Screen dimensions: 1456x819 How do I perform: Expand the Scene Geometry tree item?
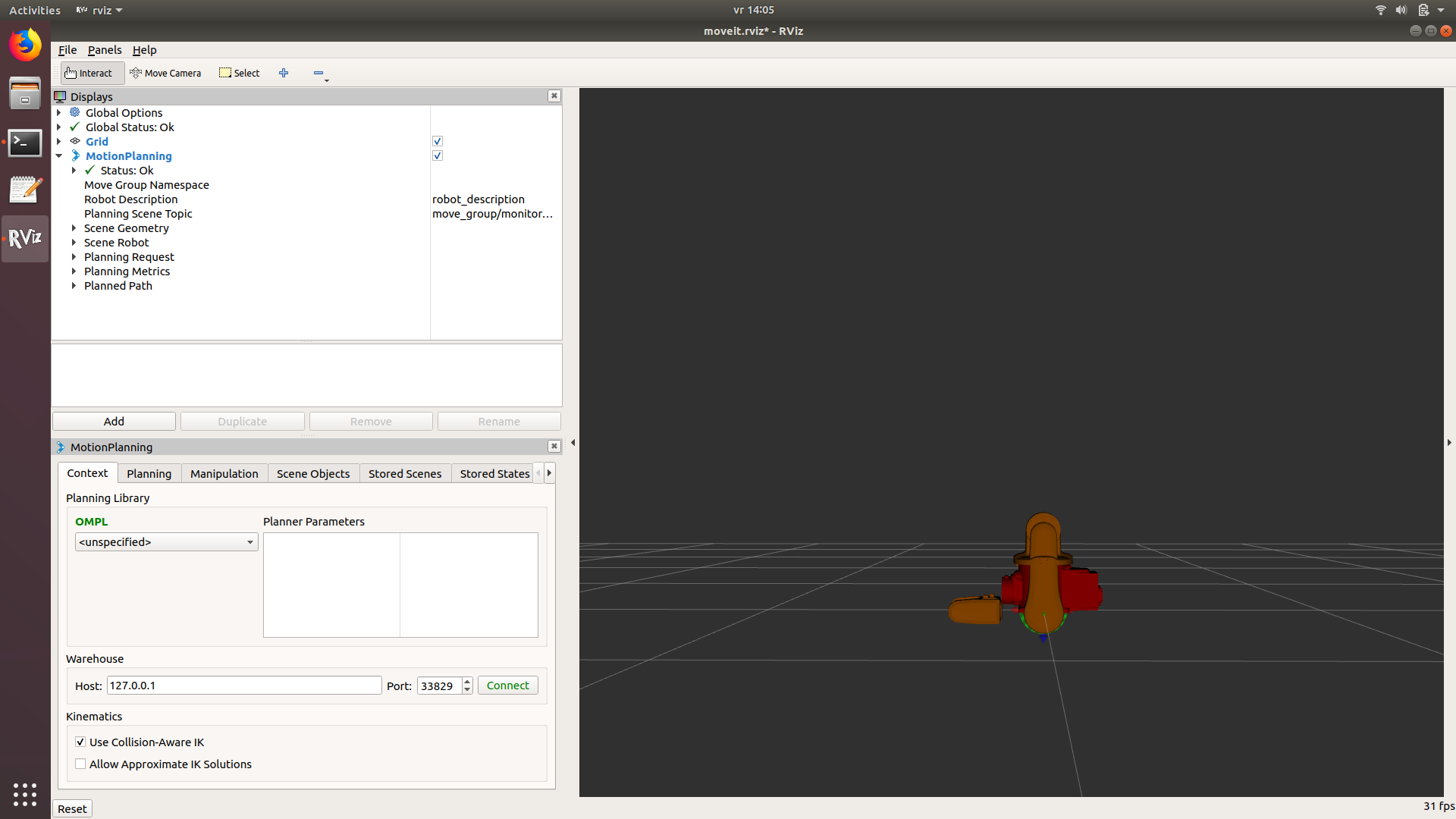point(75,227)
